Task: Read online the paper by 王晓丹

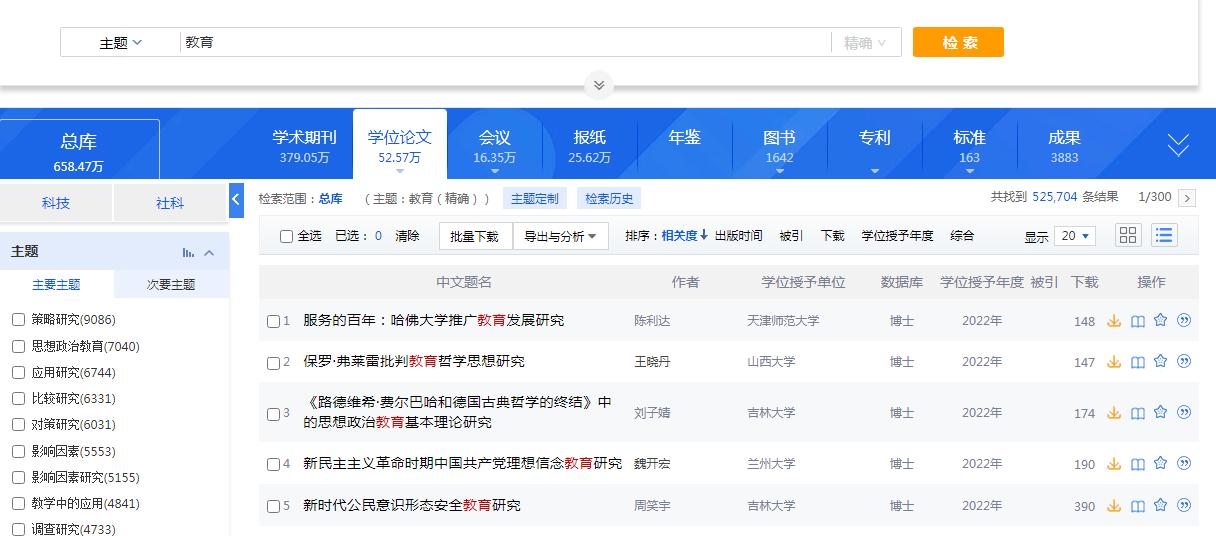Action: pyautogui.click(x=1137, y=362)
